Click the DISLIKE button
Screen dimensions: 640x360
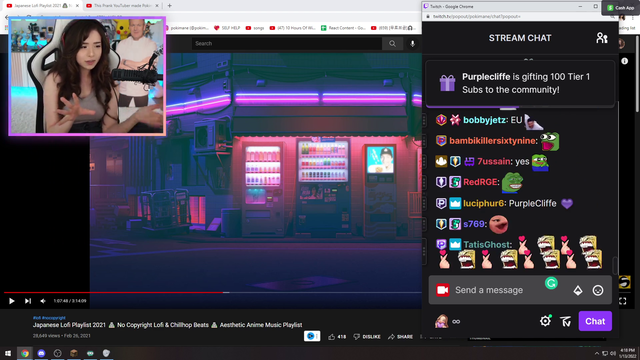pyautogui.click(x=367, y=337)
